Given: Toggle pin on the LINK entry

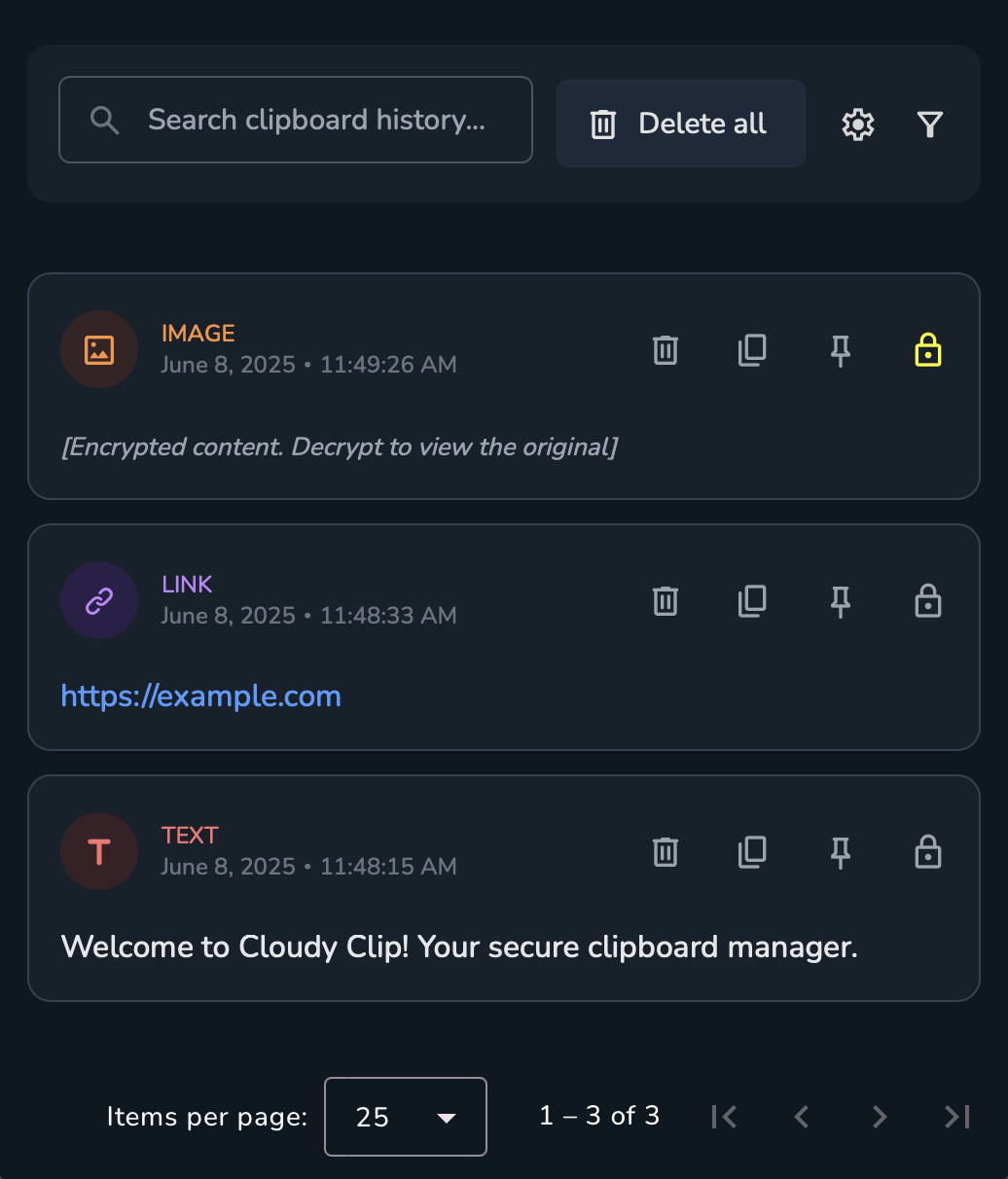Looking at the screenshot, I should (x=841, y=601).
